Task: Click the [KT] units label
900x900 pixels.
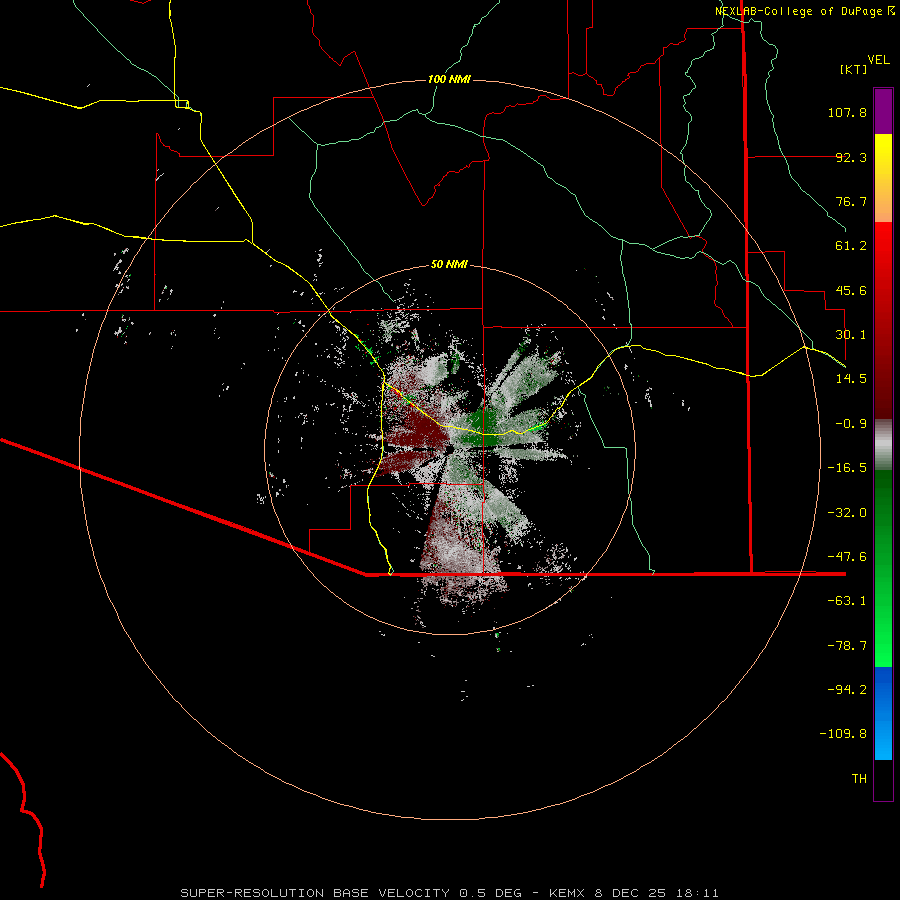Action: [x=854, y=69]
